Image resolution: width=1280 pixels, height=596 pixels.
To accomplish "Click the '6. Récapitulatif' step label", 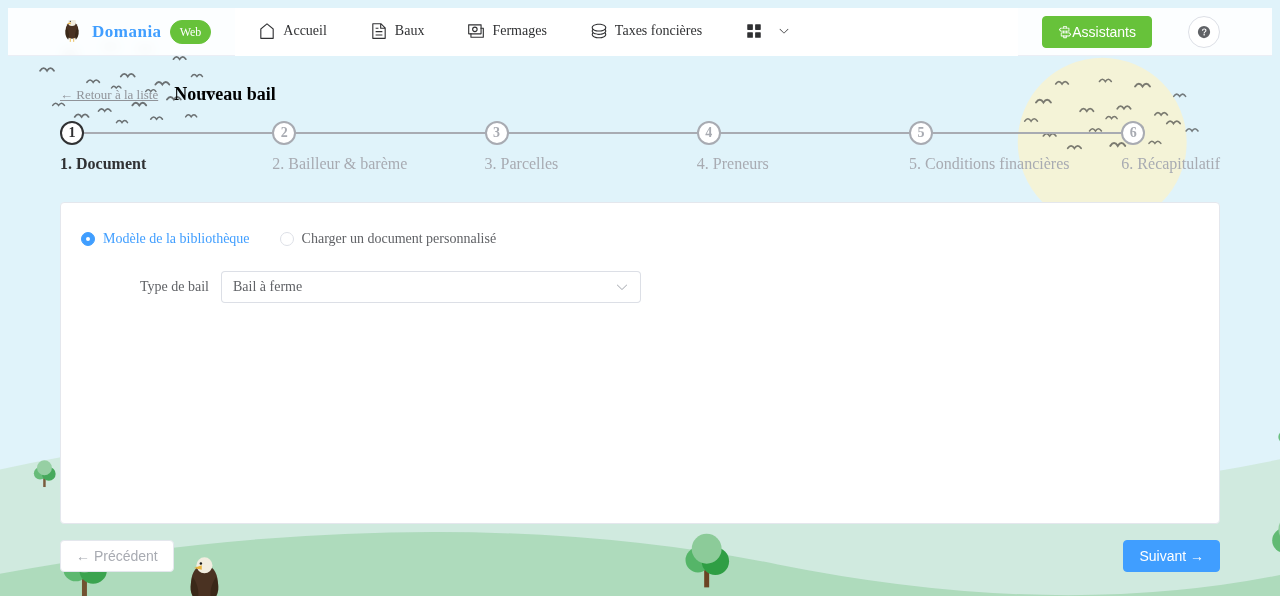I will 1170,164.
